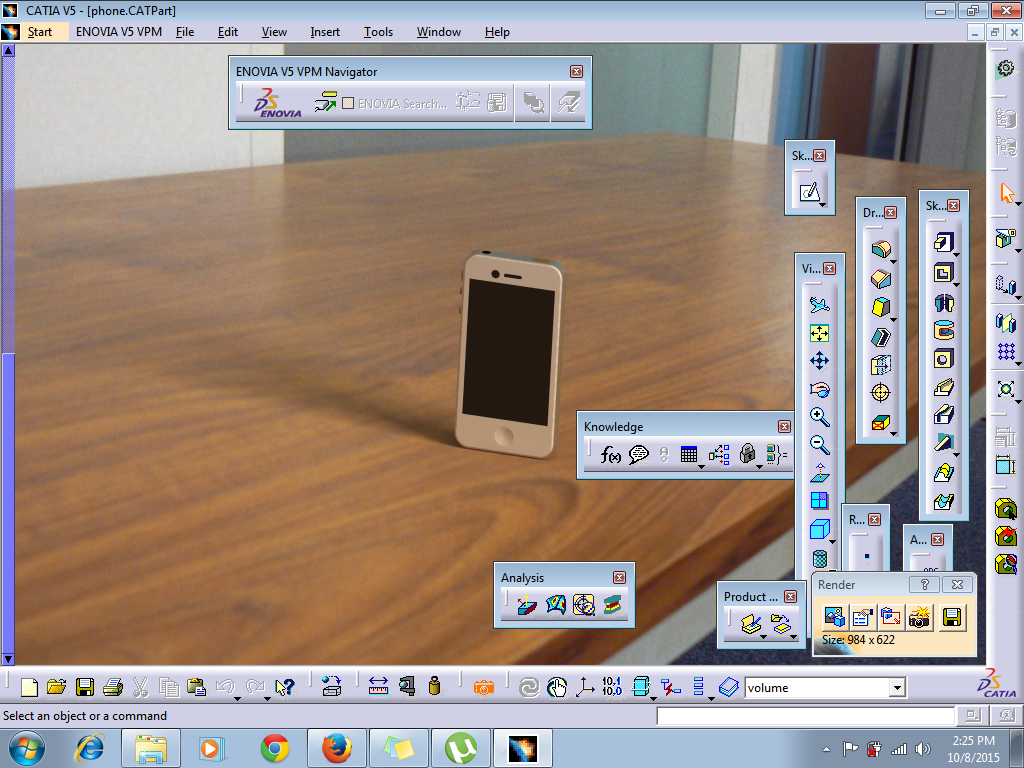Click the Render dialog help button
This screenshot has height=768, width=1024.
[x=924, y=584]
